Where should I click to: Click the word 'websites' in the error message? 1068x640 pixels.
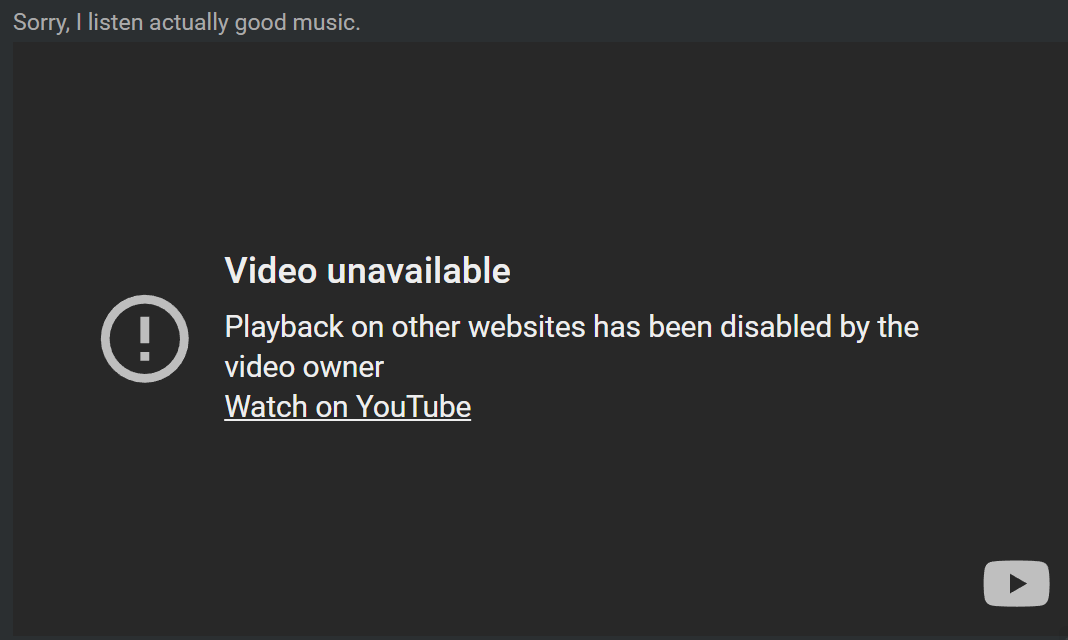tap(527, 327)
